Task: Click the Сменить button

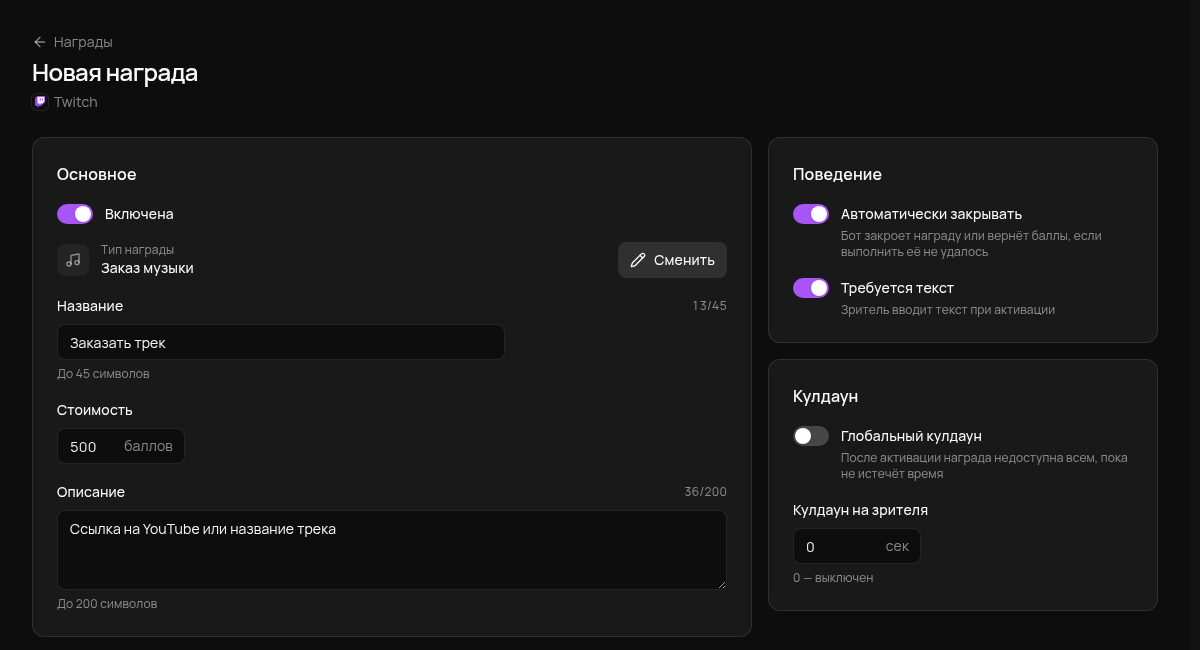Action: tap(672, 260)
